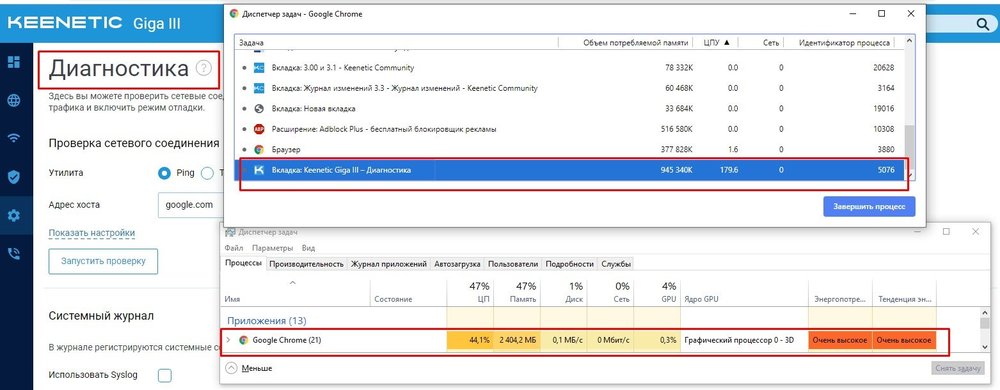Open the settings gear icon in sidebar
Screen dimensions: 1000x390
click(x=13, y=215)
